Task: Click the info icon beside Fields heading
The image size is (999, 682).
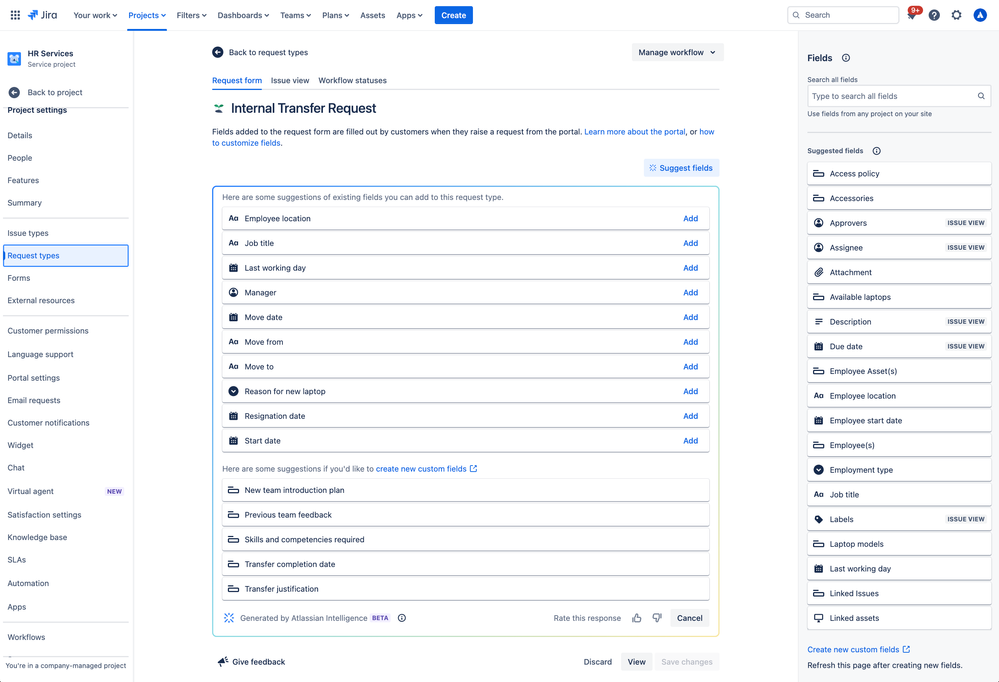Action: coord(846,58)
